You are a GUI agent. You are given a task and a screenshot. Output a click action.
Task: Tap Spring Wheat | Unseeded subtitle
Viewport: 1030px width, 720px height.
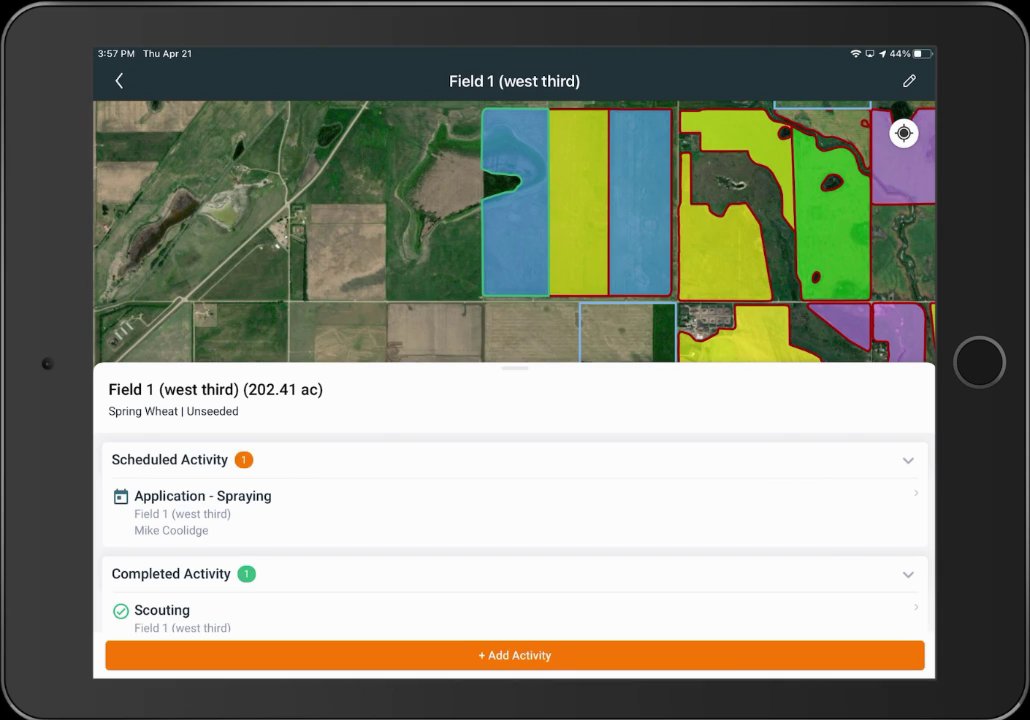pyautogui.click(x=173, y=411)
